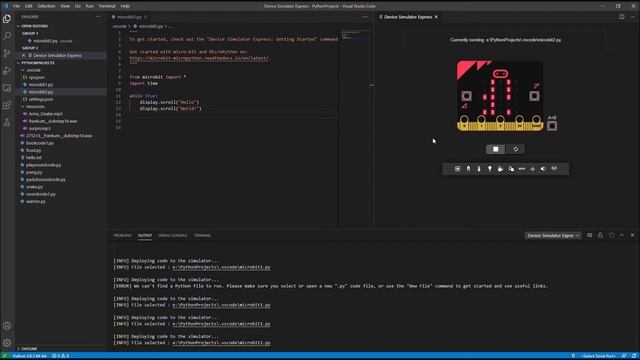Open more actions for the simulator editor group
This screenshot has width=640, height=360.
coord(632,17)
